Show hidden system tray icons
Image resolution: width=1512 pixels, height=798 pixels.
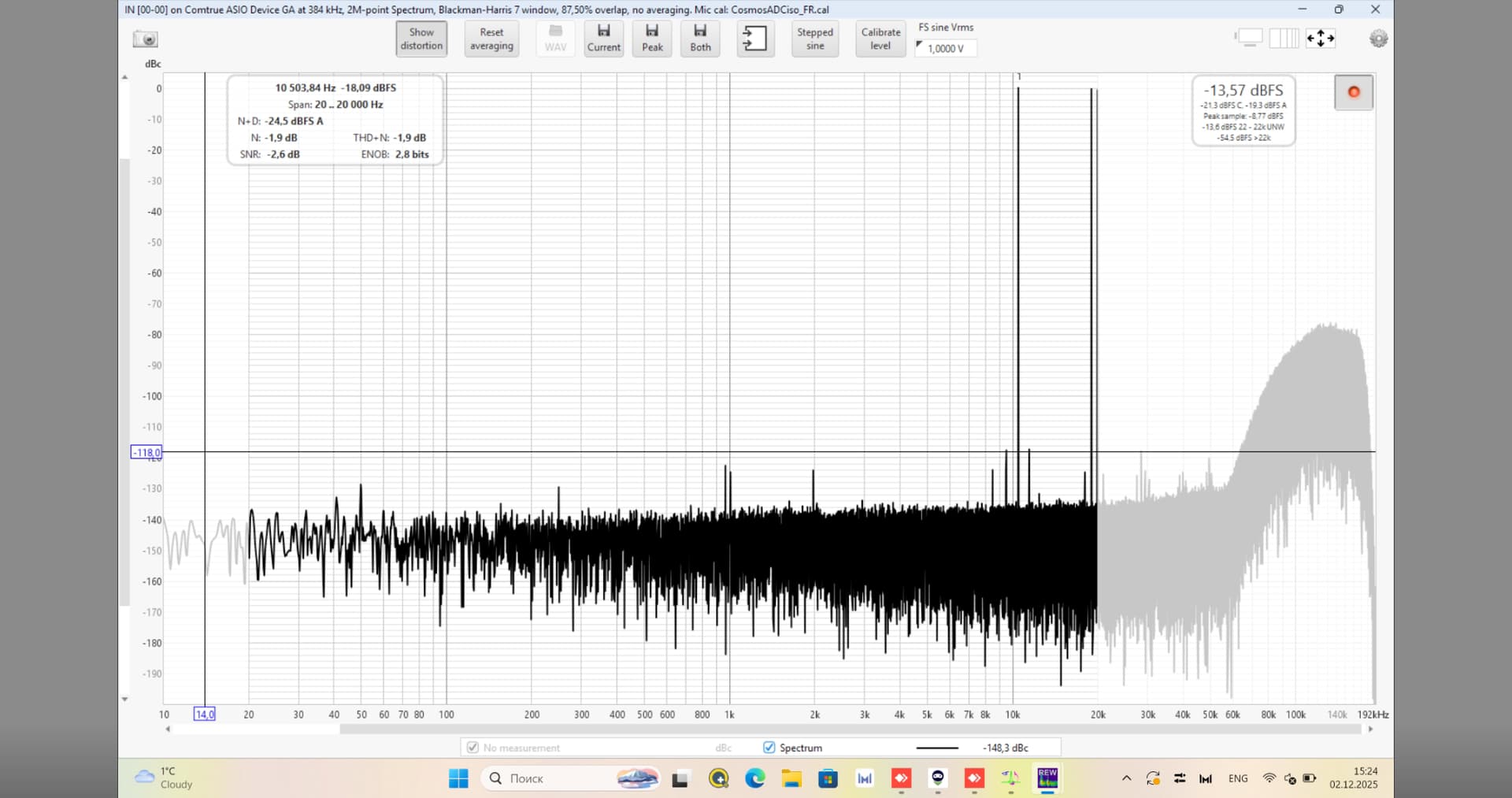click(1126, 778)
